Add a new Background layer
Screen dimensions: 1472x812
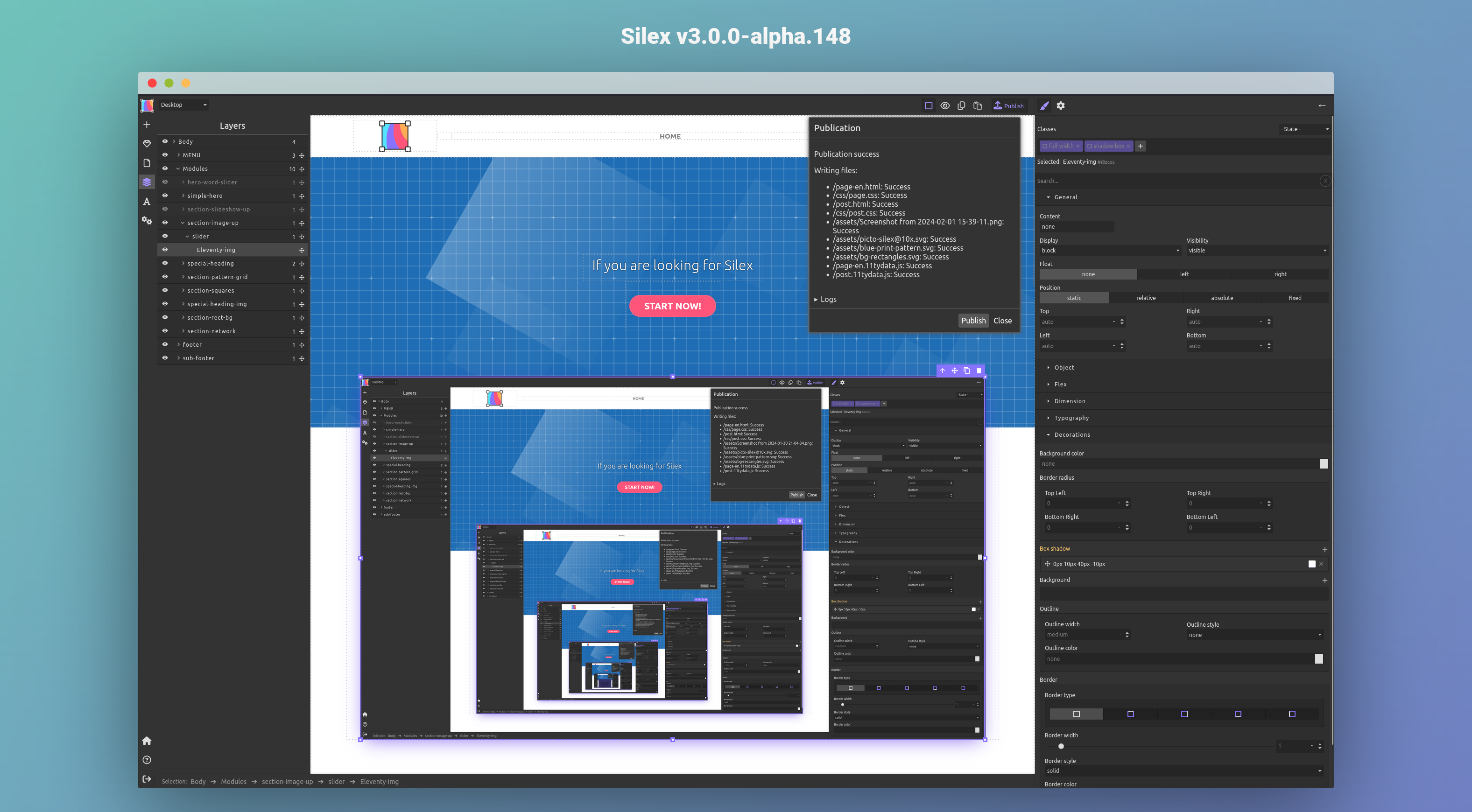(1324, 580)
